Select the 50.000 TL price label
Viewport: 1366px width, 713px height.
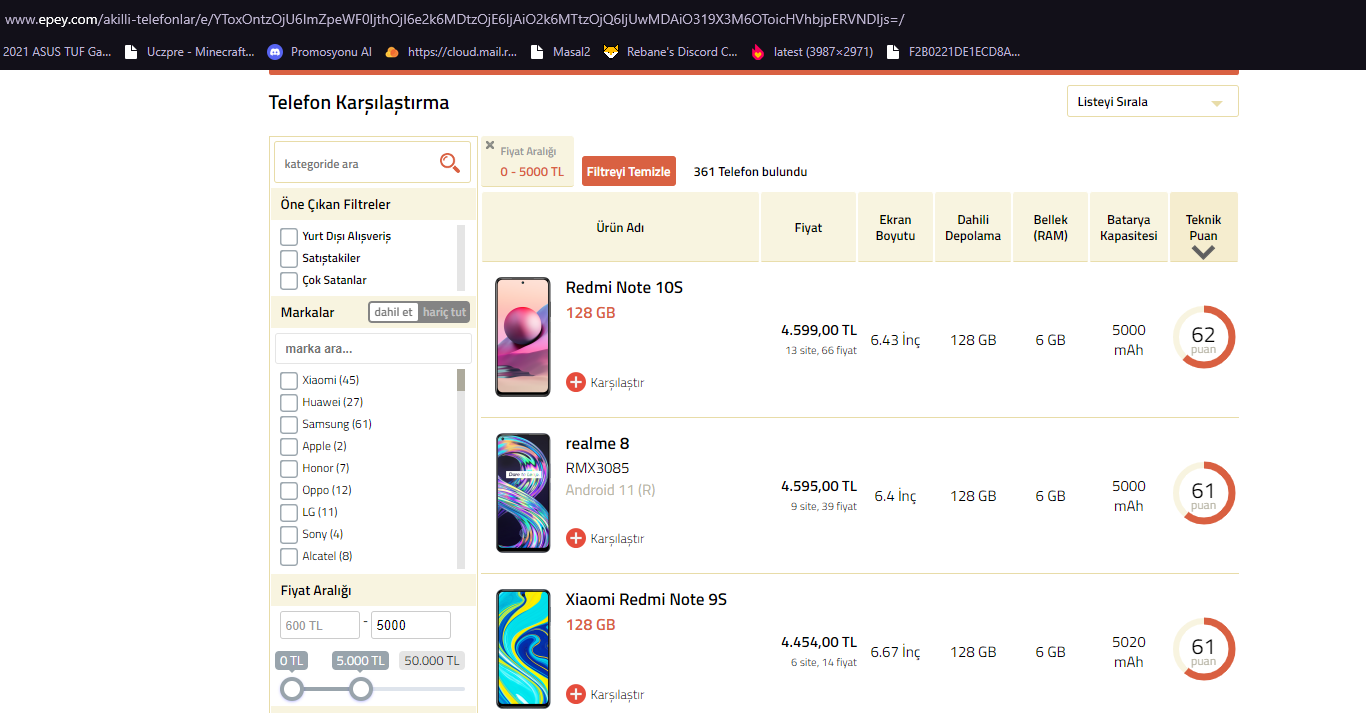tap(432, 661)
